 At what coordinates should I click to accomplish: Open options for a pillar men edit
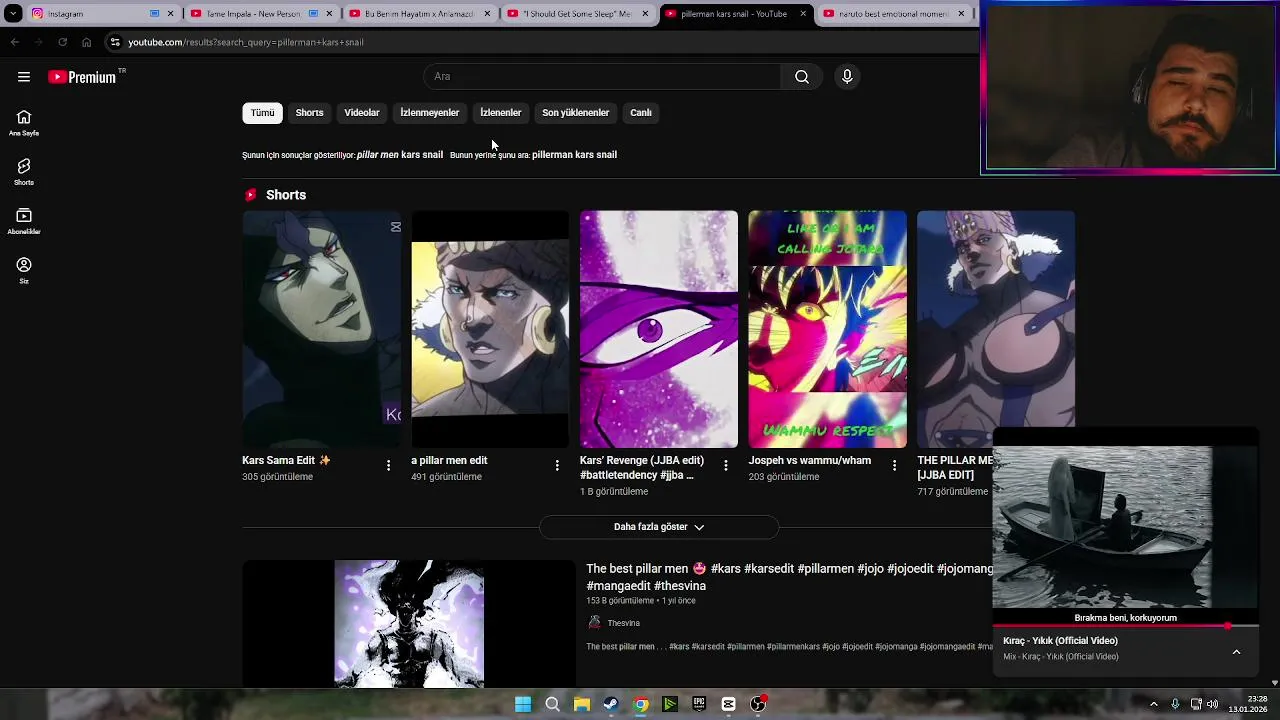point(557,465)
